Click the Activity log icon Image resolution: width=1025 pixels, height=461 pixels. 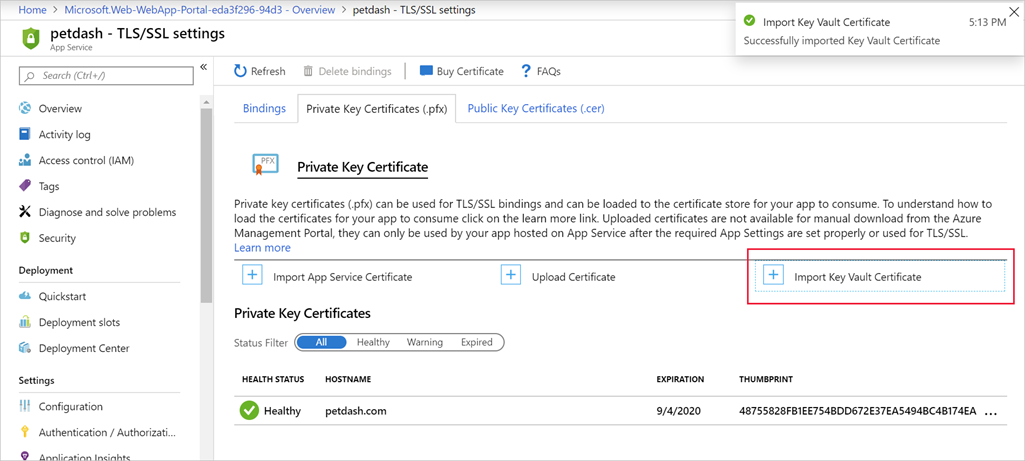coord(25,134)
